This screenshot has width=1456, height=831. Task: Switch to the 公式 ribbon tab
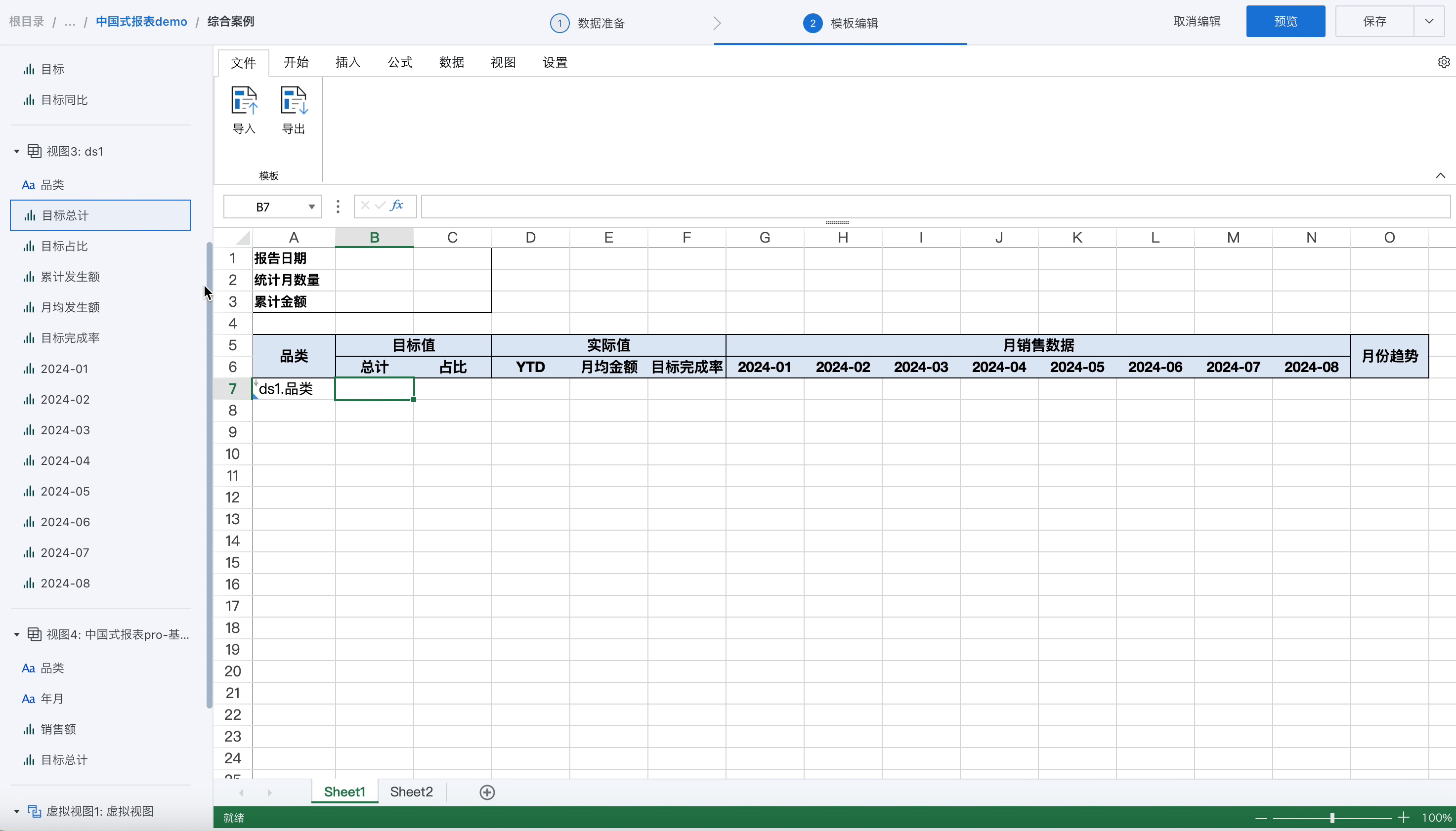coord(399,62)
